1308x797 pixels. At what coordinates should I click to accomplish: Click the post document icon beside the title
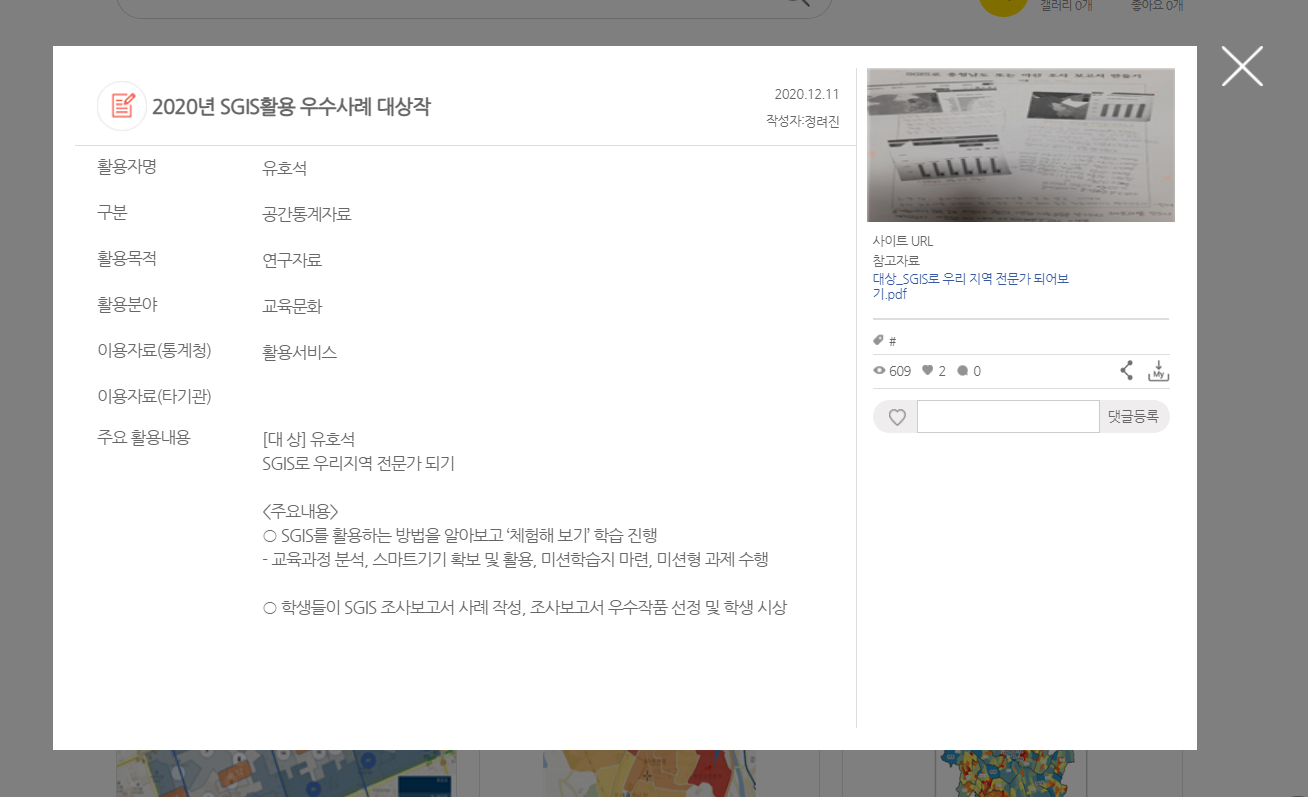pyautogui.click(x=122, y=106)
